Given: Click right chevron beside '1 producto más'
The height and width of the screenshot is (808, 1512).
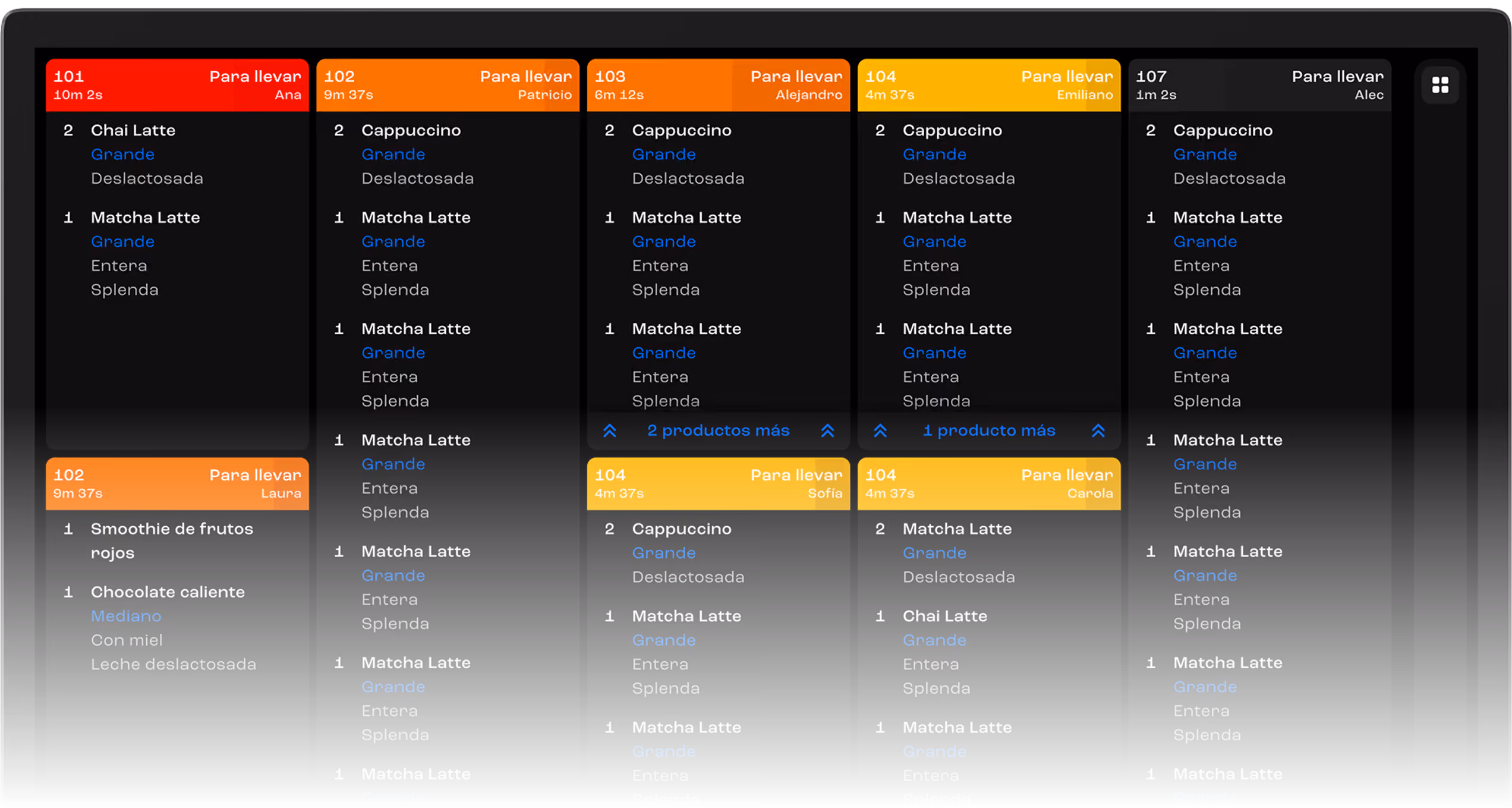Looking at the screenshot, I should pyautogui.click(x=1098, y=430).
